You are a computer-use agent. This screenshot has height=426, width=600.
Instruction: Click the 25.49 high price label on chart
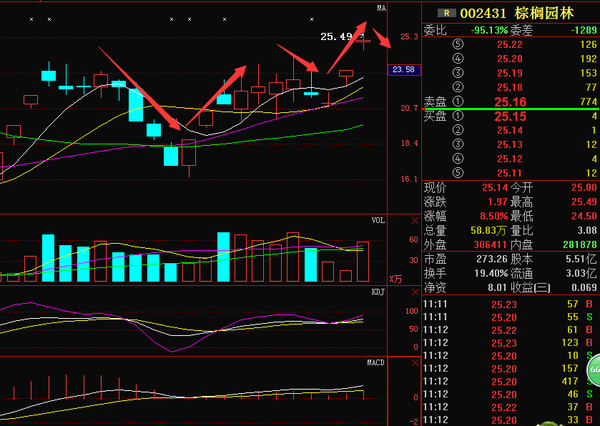[x=336, y=37]
